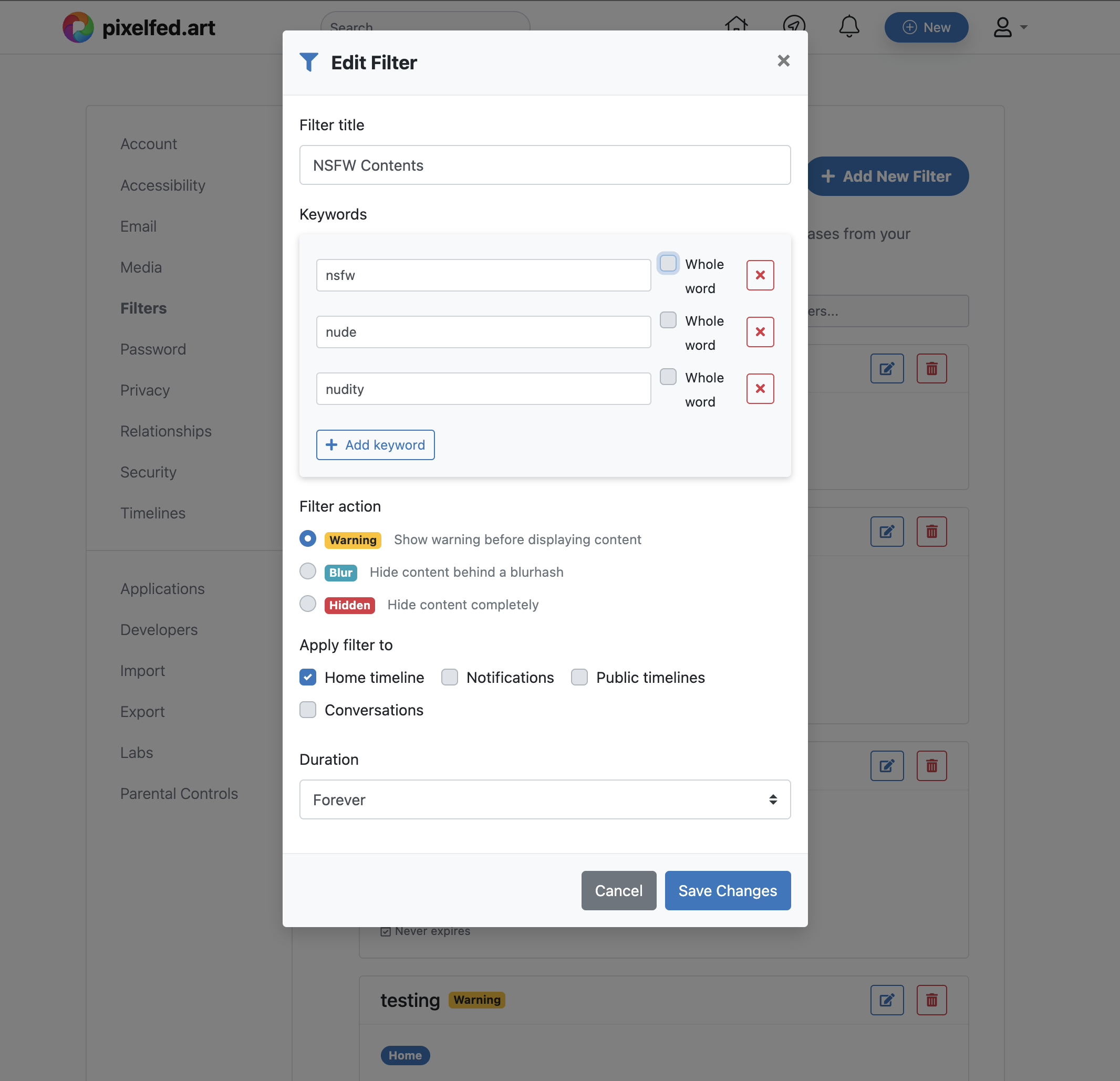Check the Notifications checkbox
Image resolution: width=1120 pixels, height=1081 pixels.
(450, 677)
